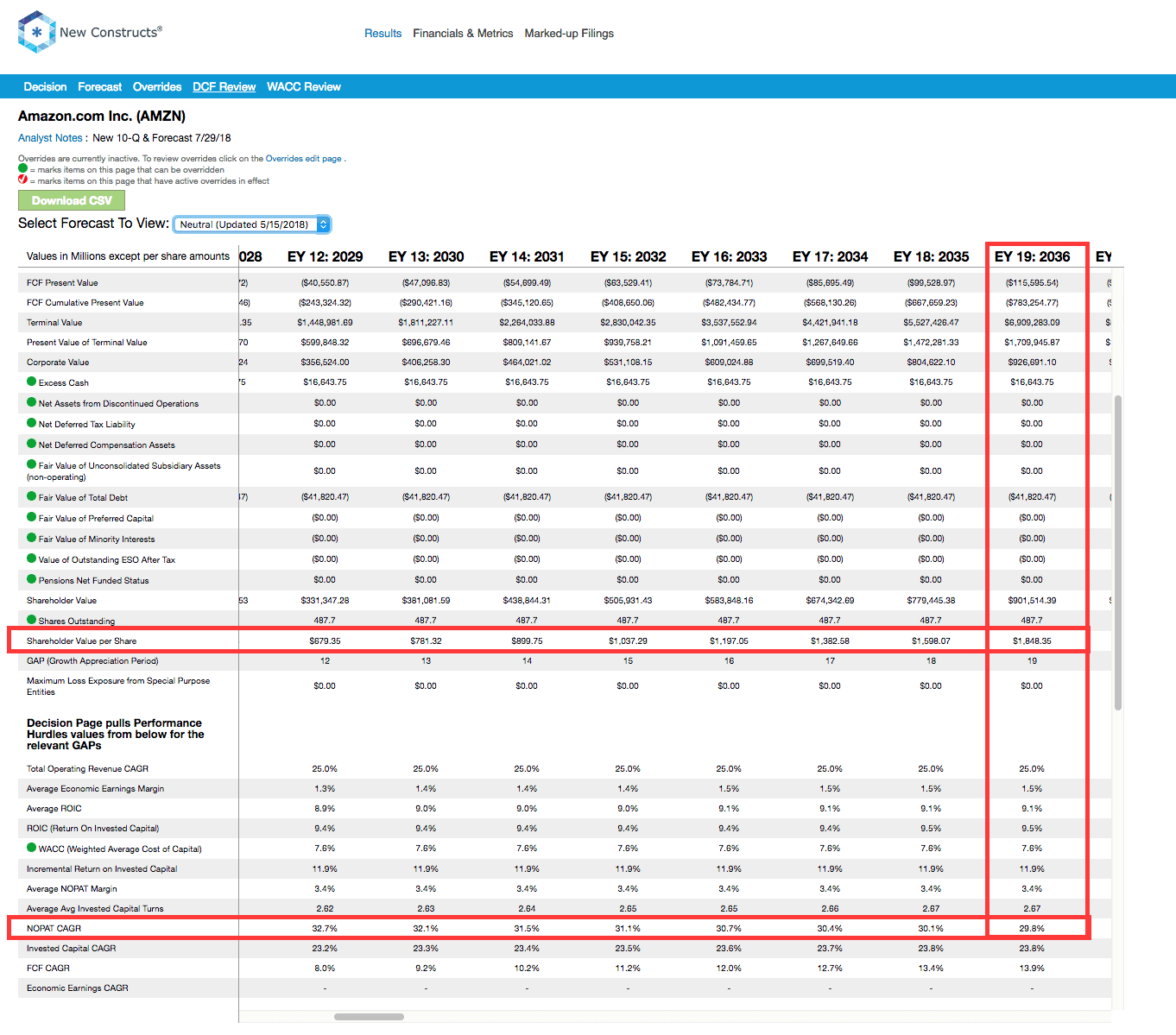Click the Present Value of Terminal Value label
1176x1035 pixels.
pos(86,342)
